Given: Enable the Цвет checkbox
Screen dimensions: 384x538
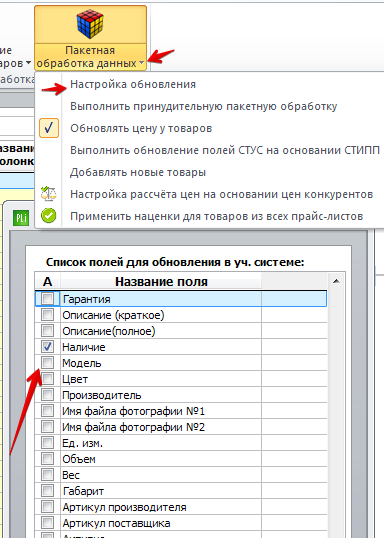Looking at the screenshot, I should (x=47, y=379).
